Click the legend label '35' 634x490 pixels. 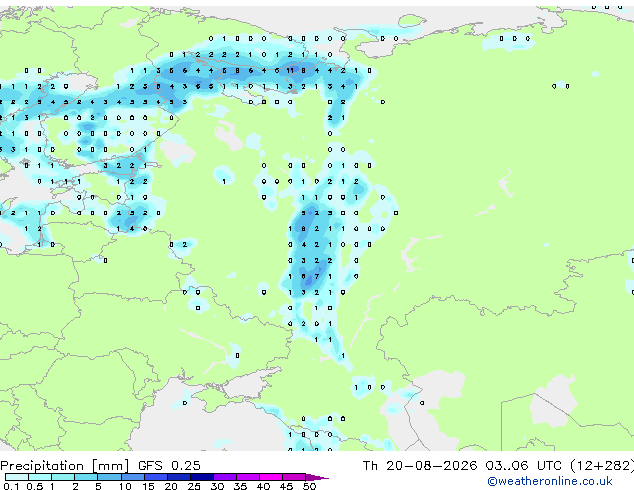(240, 486)
